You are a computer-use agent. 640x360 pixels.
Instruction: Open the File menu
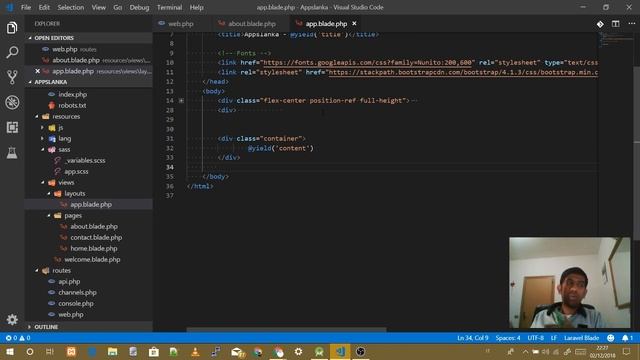[26, 7]
